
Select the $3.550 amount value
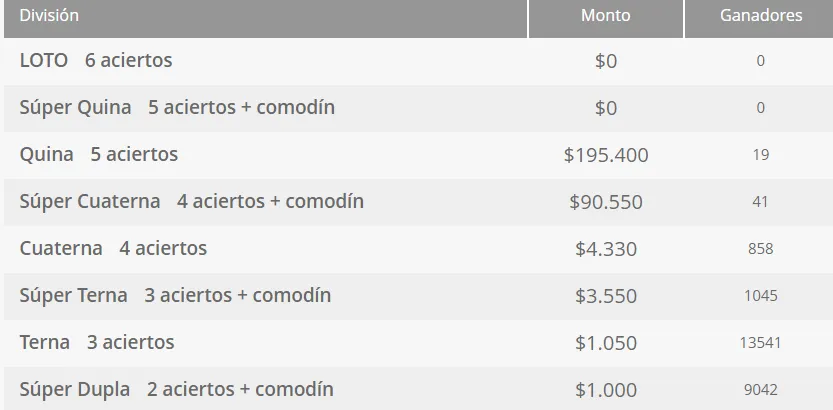click(x=606, y=296)
